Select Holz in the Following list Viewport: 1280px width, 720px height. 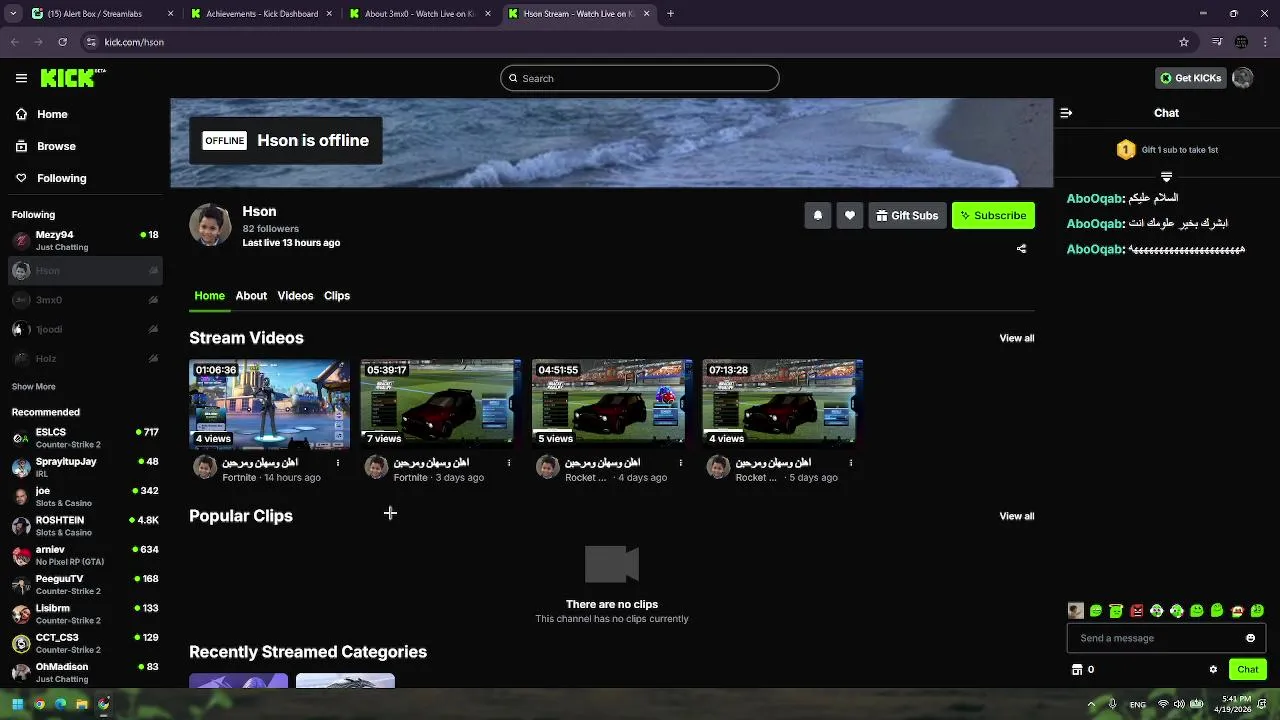pos(85,358)
